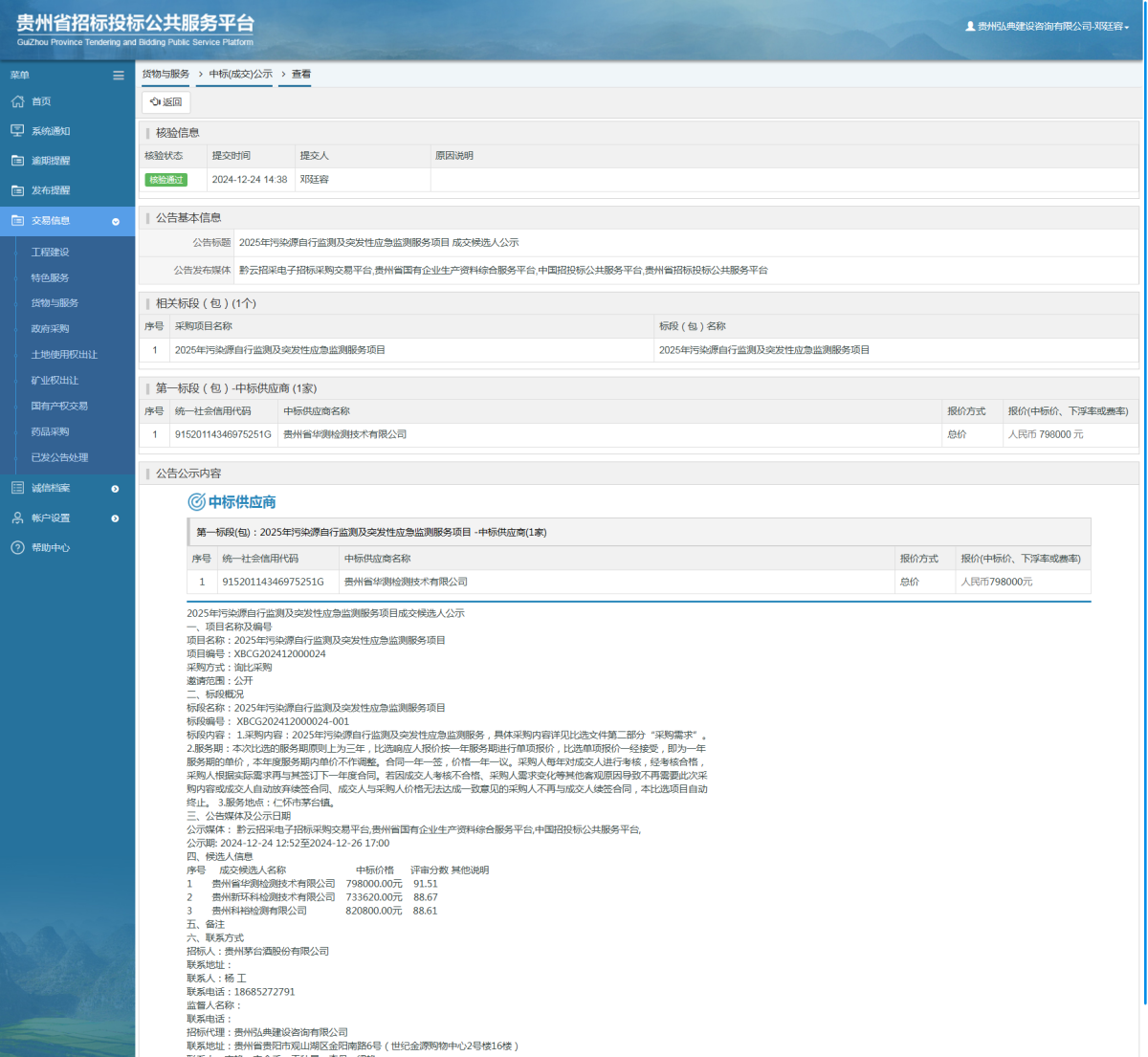Click credit code in 第一标段 supplier table
The width and height of the screenshot is (1148, 1057).
click(223, 434)
